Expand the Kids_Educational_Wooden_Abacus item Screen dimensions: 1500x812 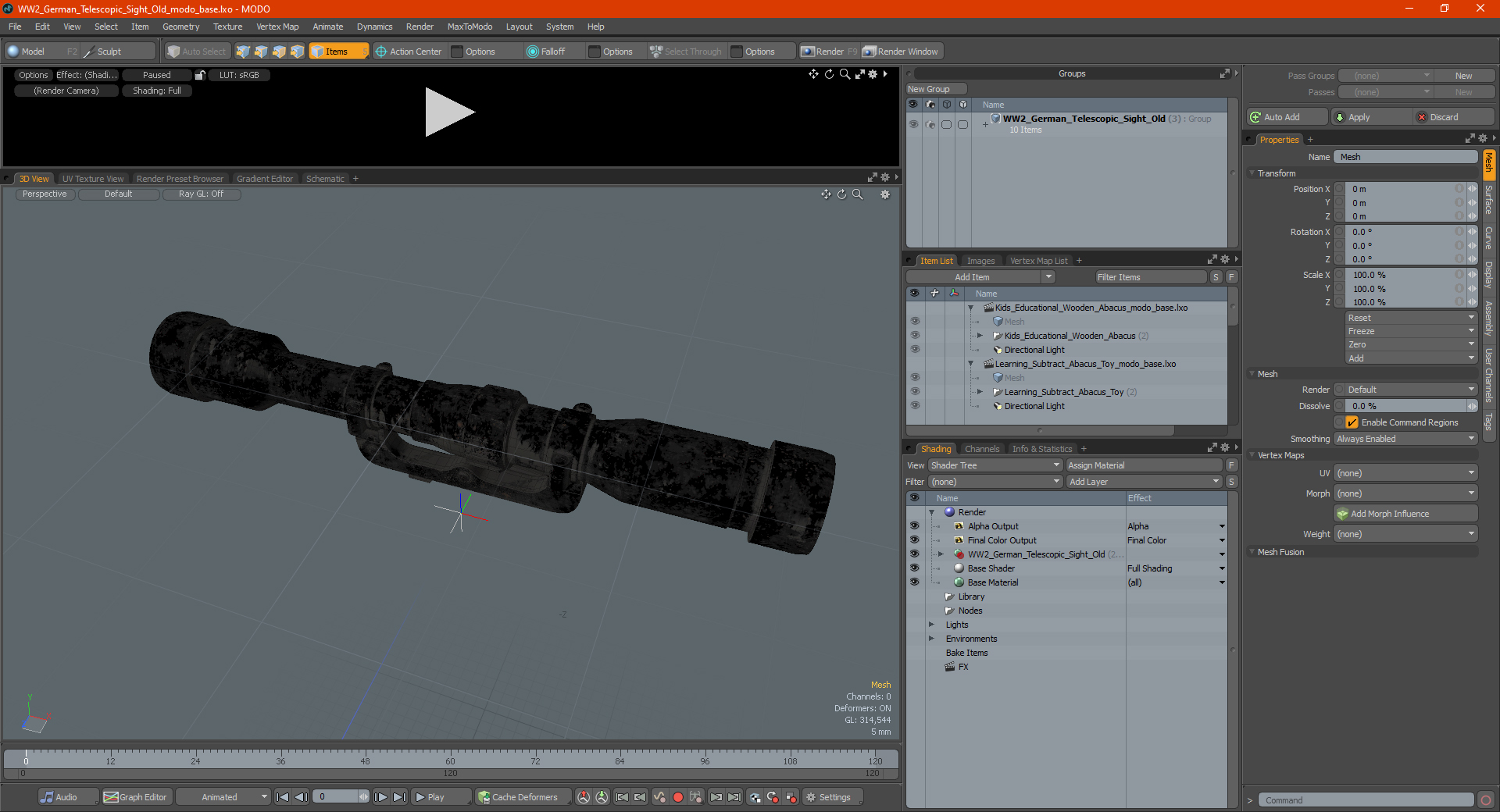980,336
